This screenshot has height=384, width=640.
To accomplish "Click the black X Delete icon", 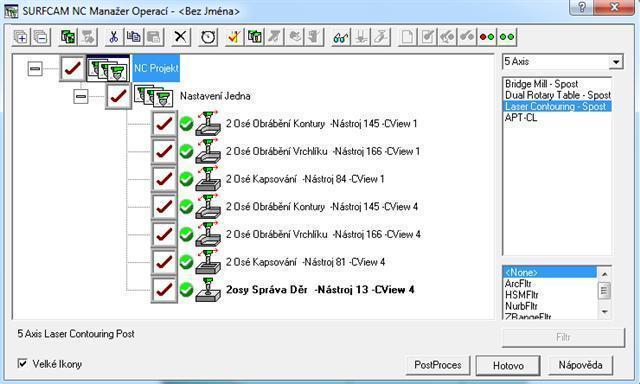I will [180, 37].
